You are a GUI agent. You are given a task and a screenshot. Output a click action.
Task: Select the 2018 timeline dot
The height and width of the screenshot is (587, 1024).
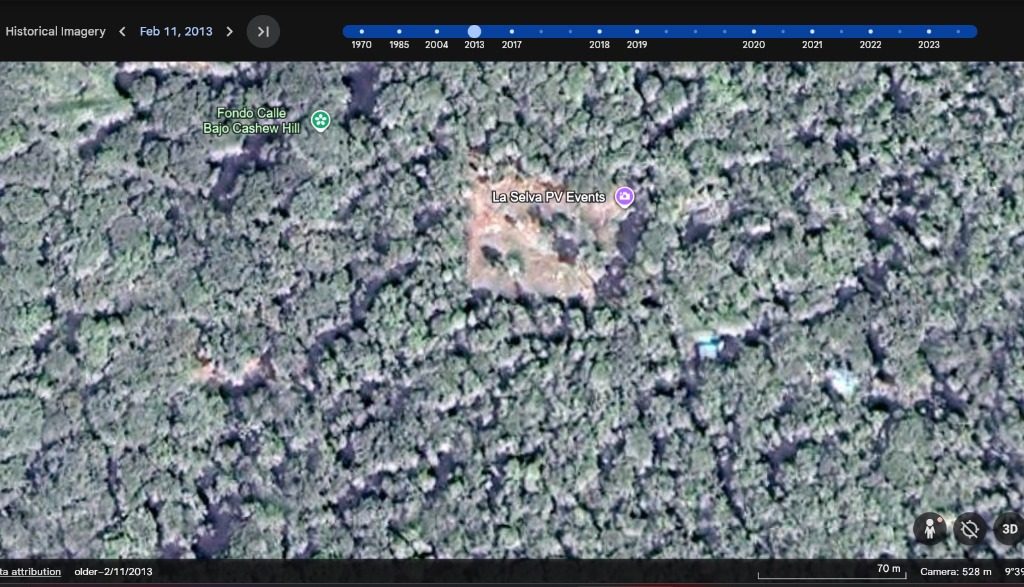point(600,32)
